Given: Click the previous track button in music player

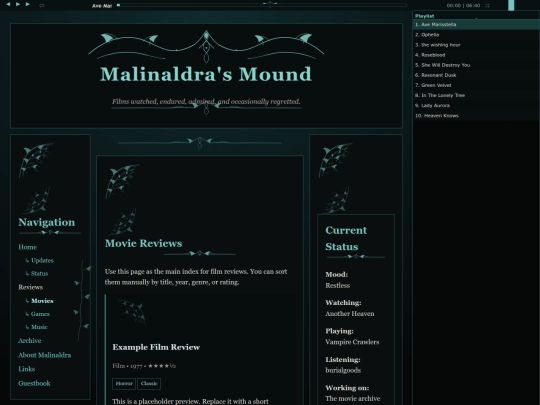Looking at the screenshot, I should point(8,4).
